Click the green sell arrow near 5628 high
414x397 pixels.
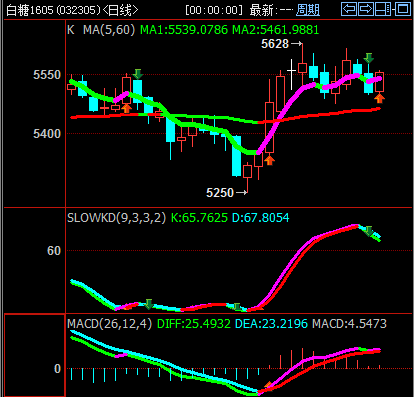(x=368, y=58)
